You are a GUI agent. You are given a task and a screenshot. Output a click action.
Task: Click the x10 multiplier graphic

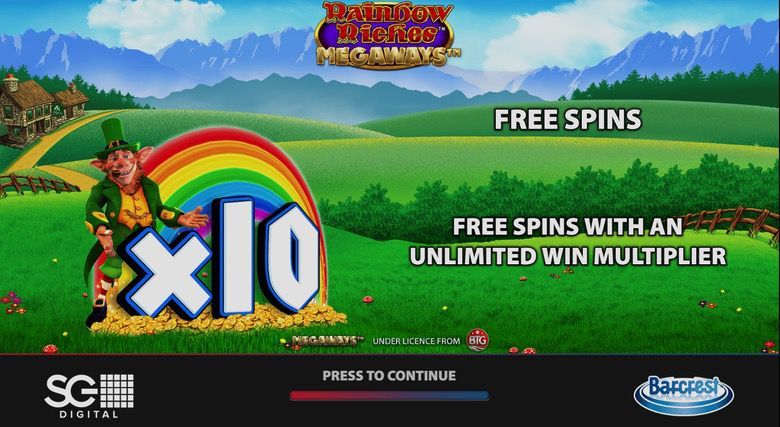219,259
